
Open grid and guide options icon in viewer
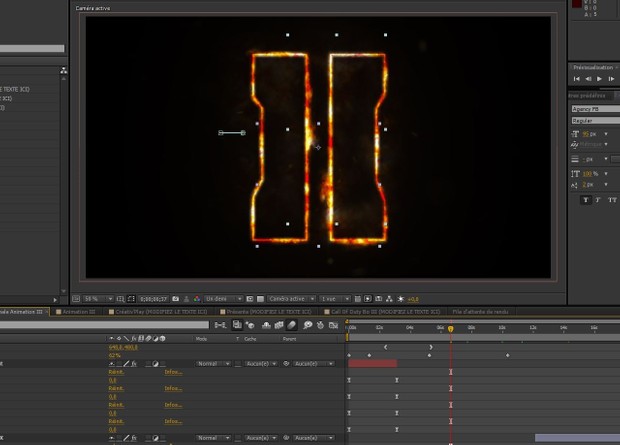click(121, 299)
